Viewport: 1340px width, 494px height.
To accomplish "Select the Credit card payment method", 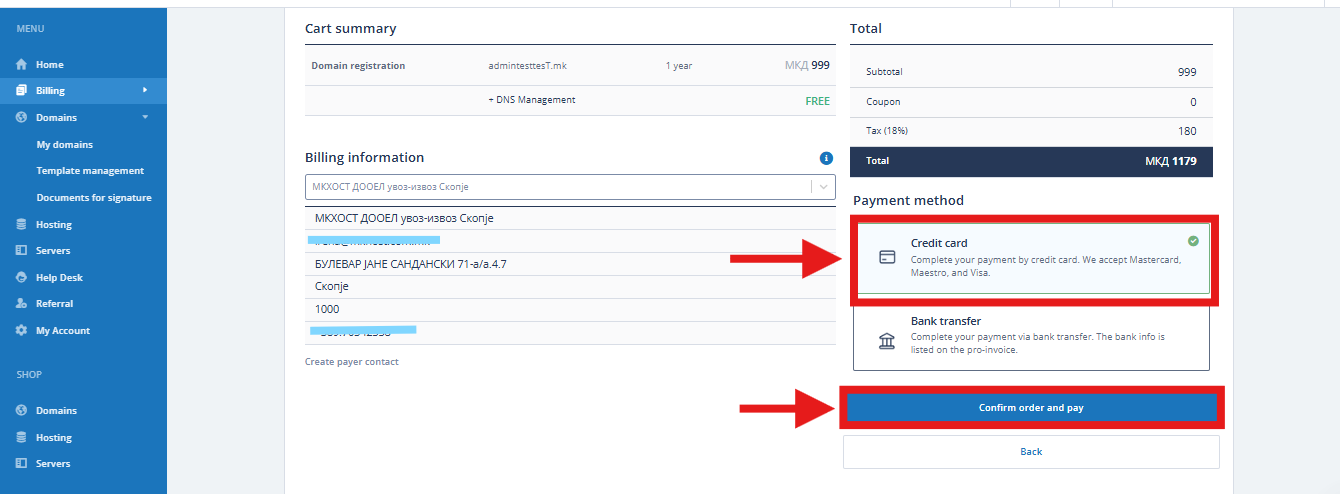I will tap(1031, 258).
